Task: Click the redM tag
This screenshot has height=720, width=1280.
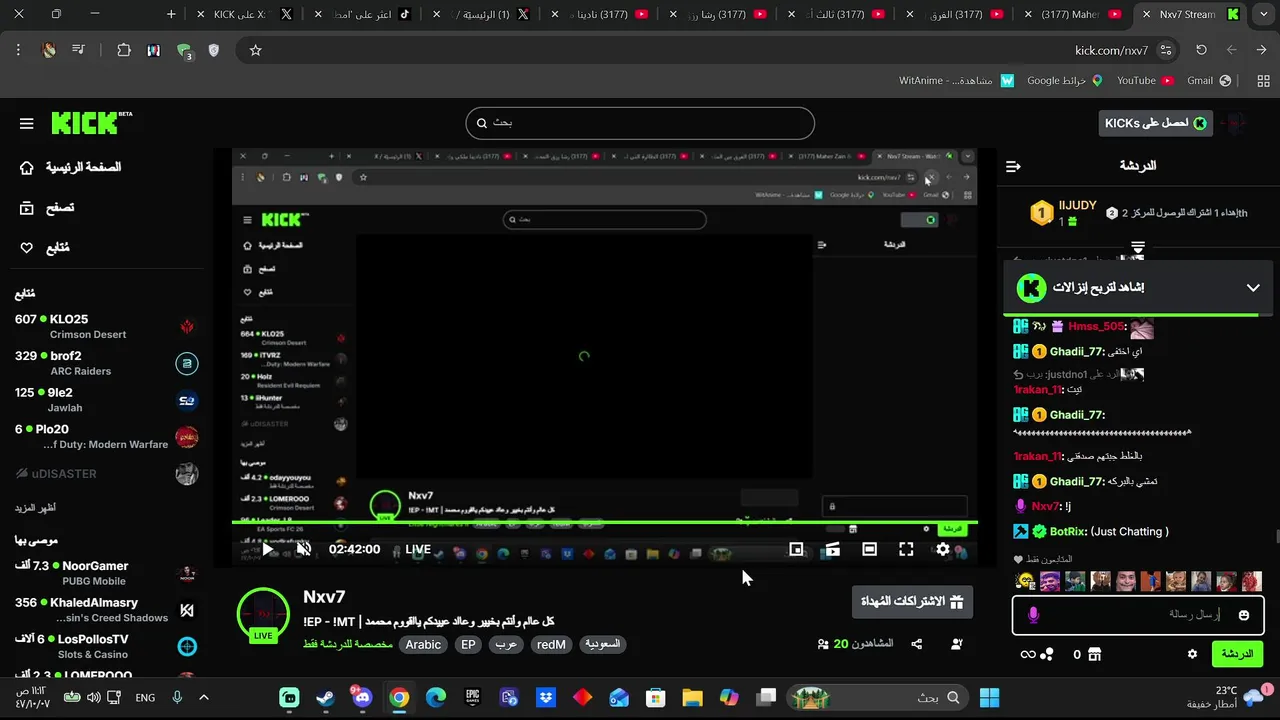Action: (x=551, y=645)
